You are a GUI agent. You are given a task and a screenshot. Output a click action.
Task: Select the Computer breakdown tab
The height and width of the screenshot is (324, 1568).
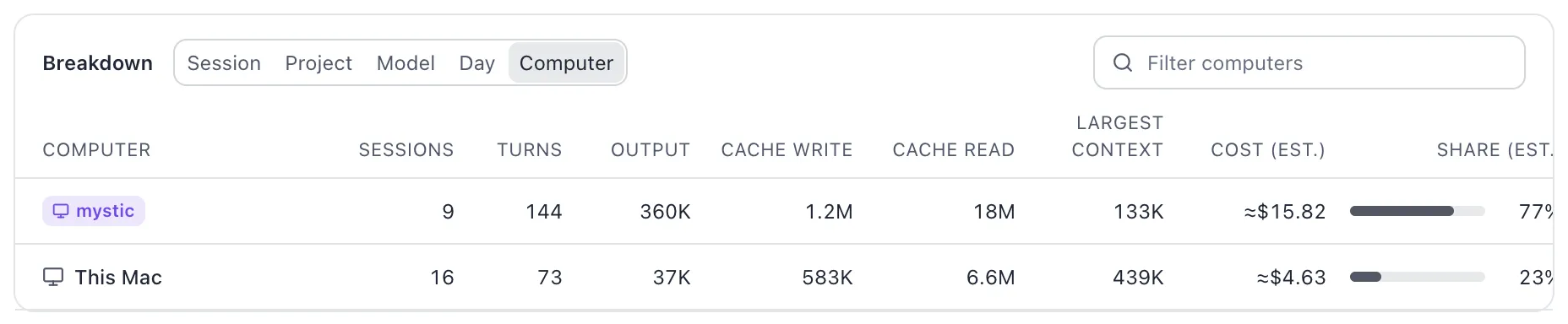566,63
